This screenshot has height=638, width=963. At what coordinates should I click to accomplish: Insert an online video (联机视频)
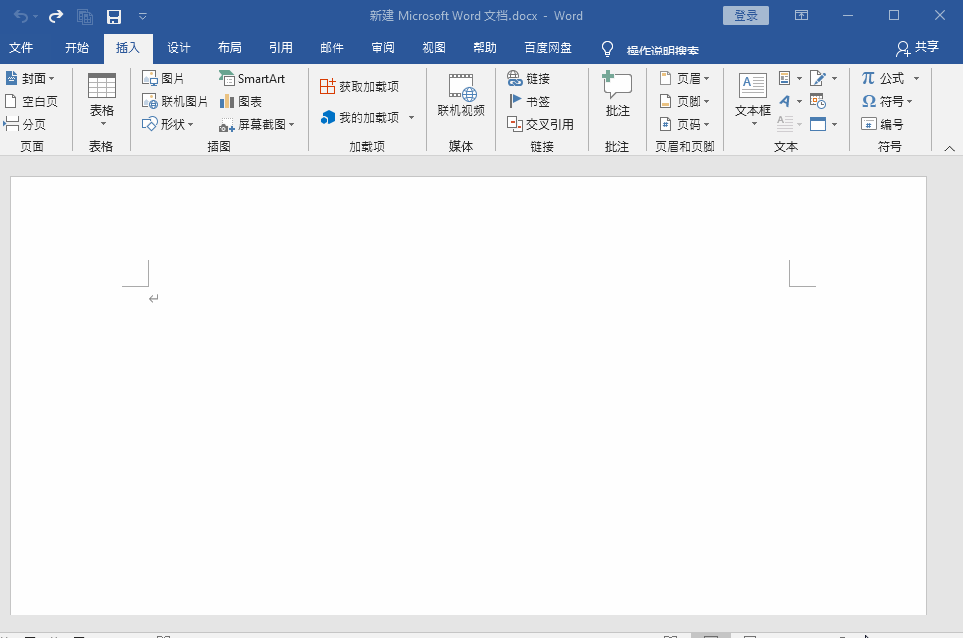[461, 95]
